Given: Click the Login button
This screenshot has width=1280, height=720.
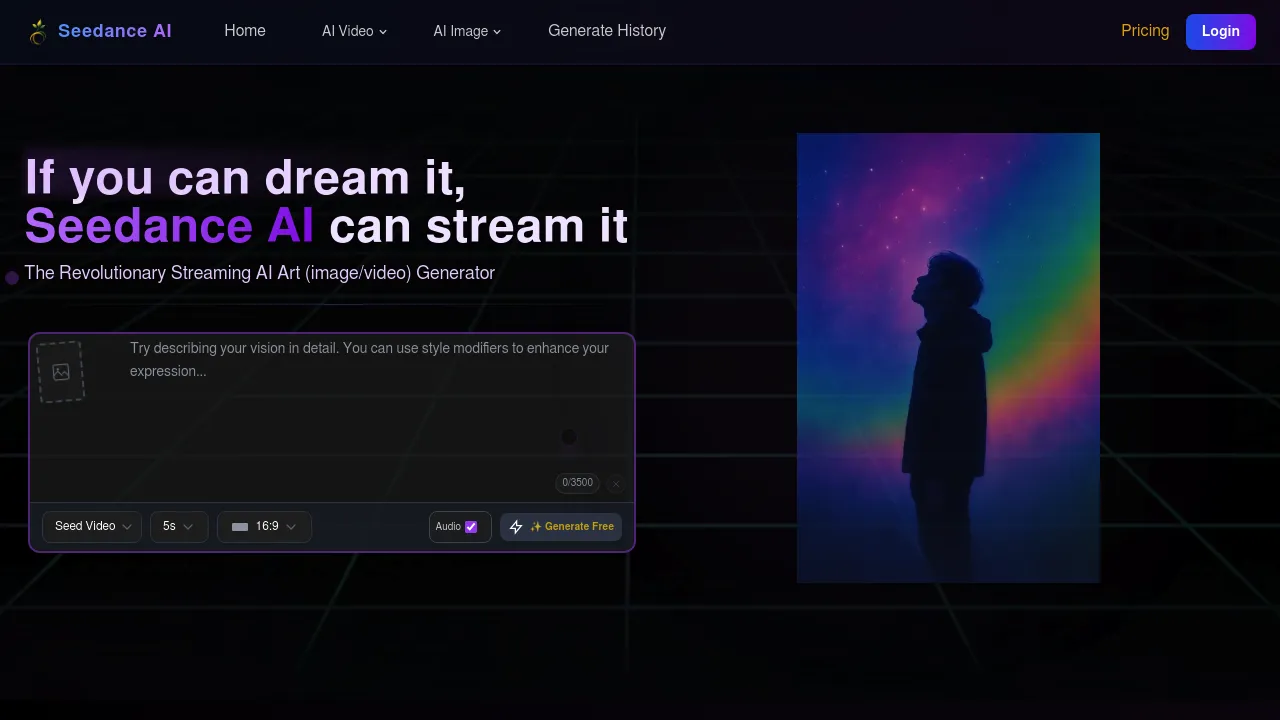Looking at the screenshot, I should 1221,32.
